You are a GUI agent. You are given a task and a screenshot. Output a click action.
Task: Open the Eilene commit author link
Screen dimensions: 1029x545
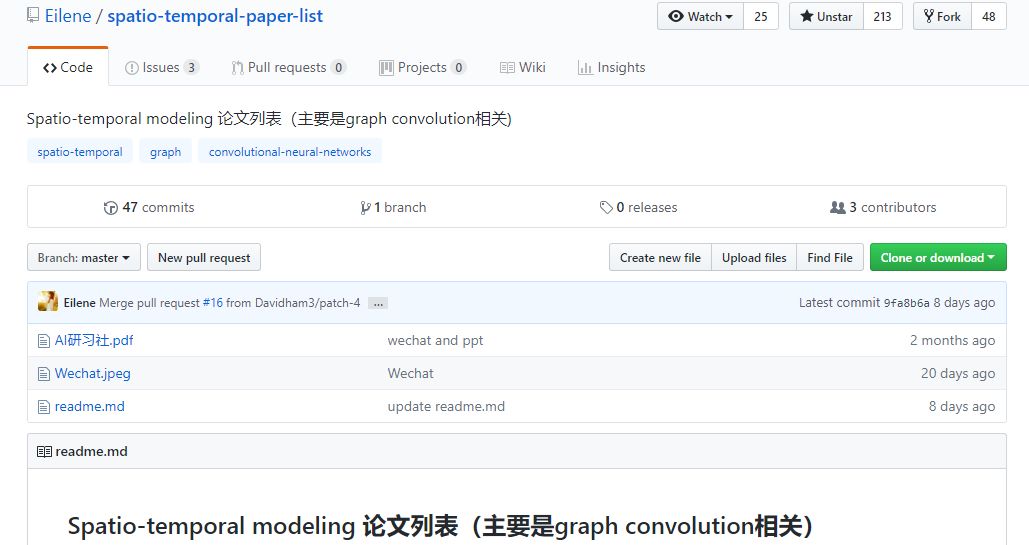coord(79,303)
